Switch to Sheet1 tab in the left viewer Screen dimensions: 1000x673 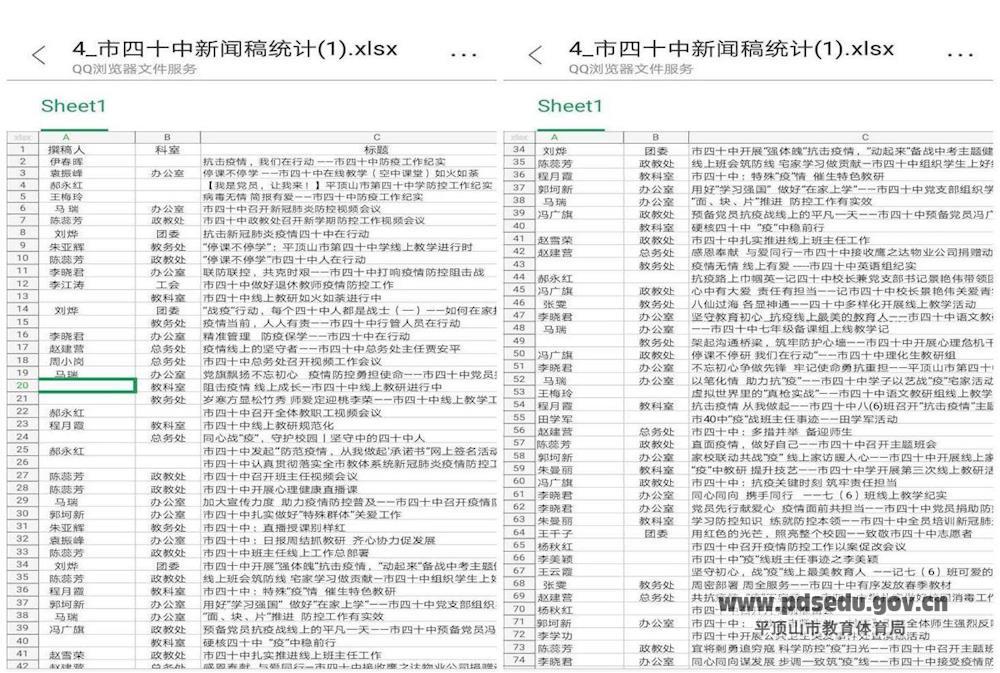(x=73, y=106)
